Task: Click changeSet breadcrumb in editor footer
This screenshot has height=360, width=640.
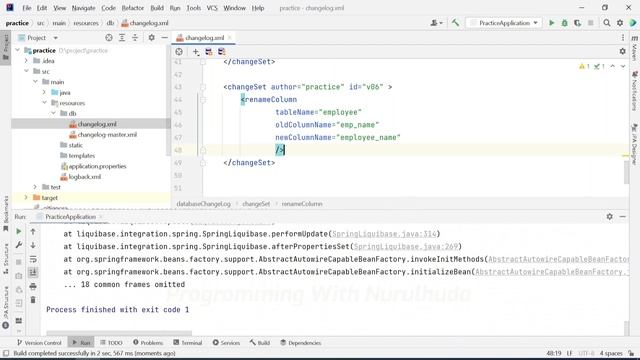Action: 256,204
